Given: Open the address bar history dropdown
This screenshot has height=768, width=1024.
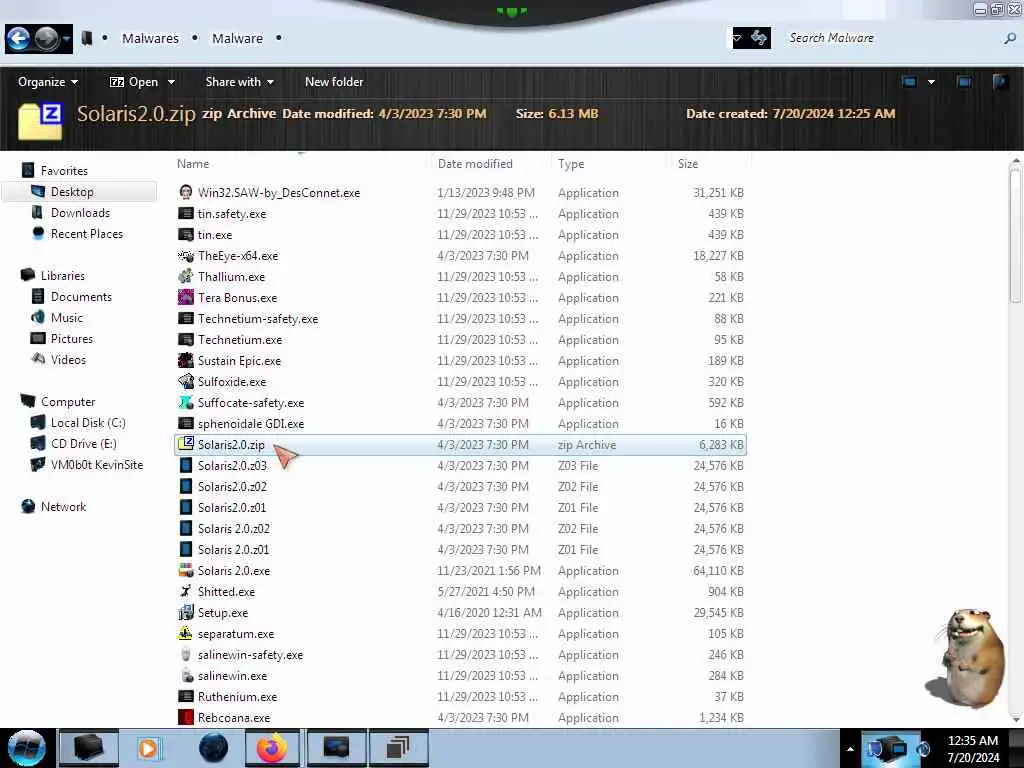Looking at the screenshot, I should 737,38.
